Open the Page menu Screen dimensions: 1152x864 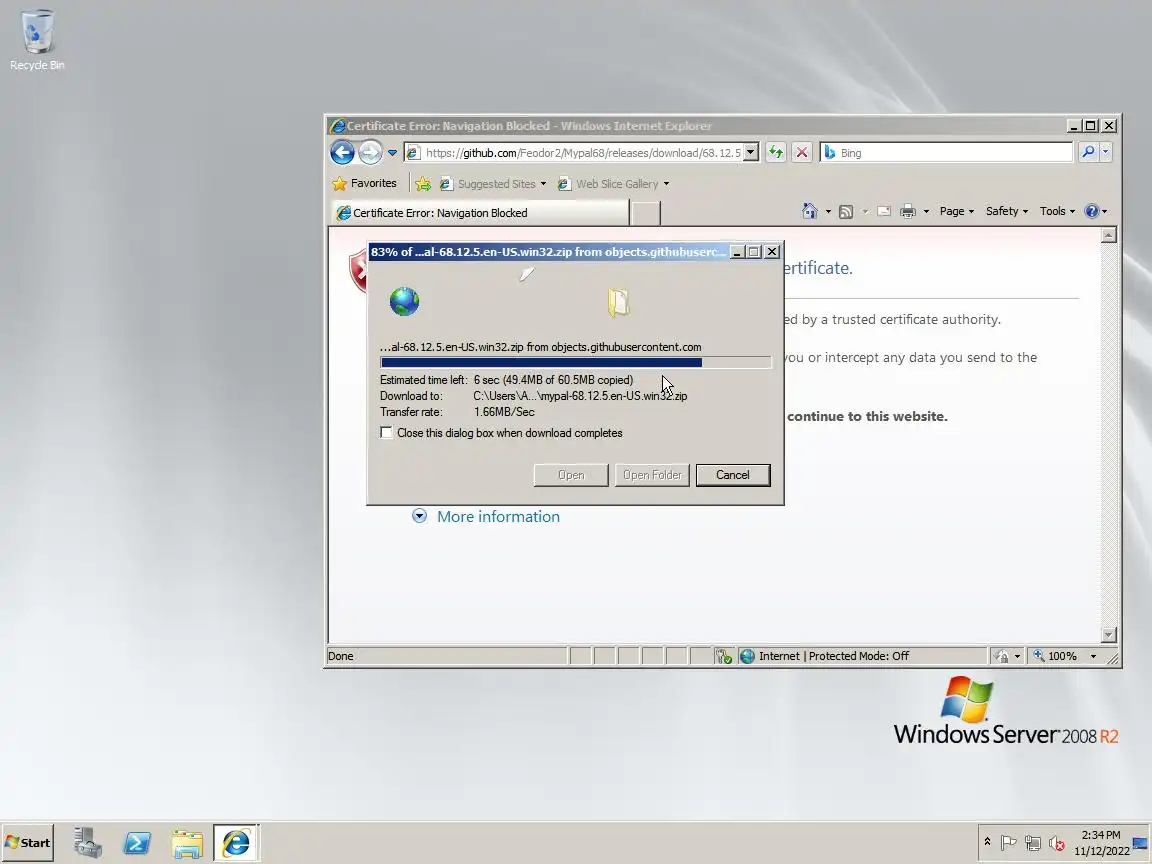coord(956,212)
